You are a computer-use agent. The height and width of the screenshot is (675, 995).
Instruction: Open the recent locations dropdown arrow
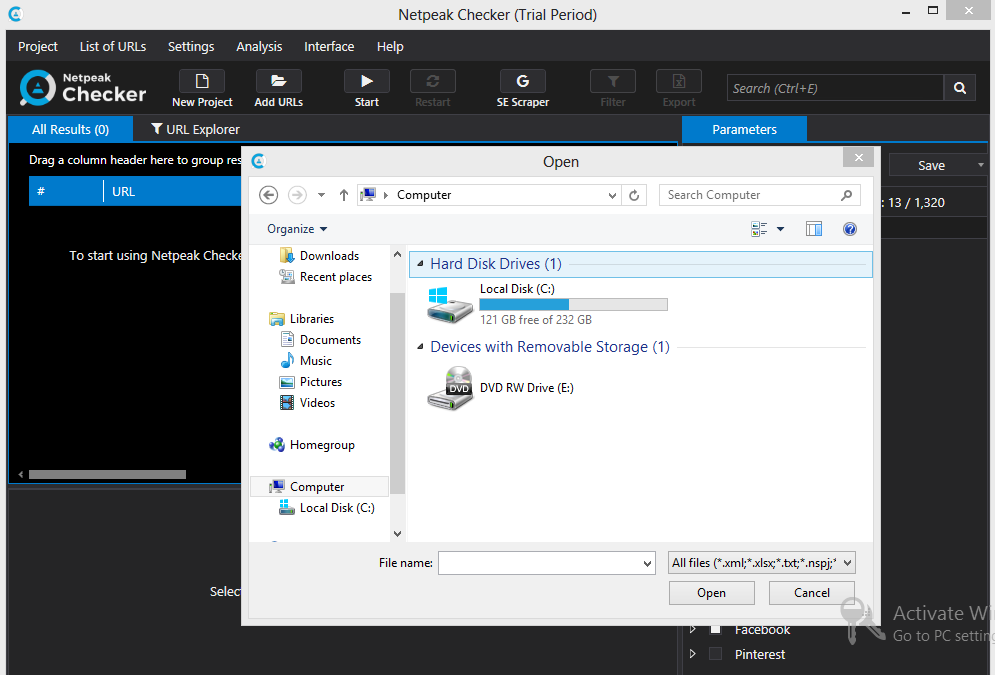[x=322, y=195]
